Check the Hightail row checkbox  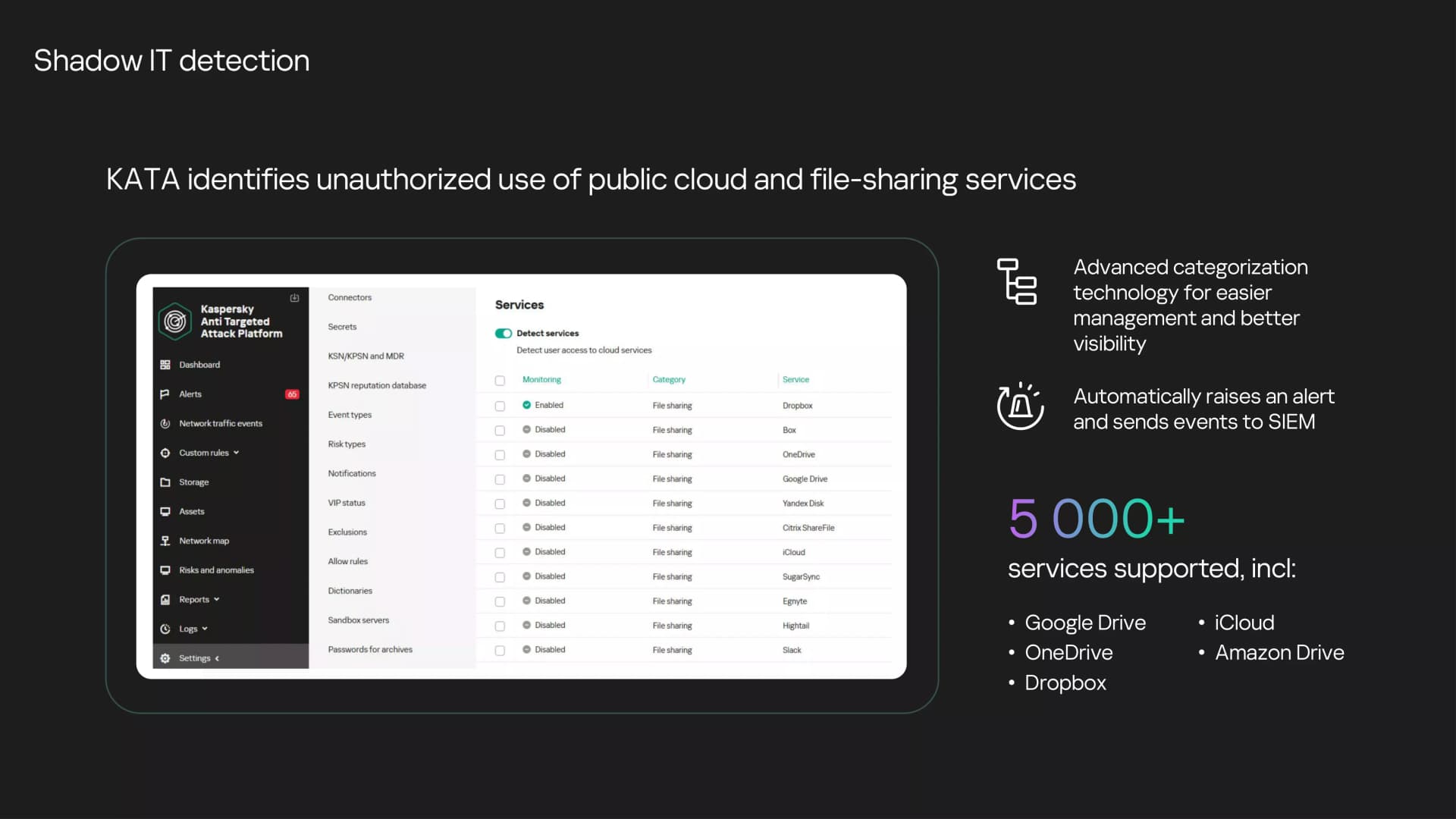click(500, 626)
